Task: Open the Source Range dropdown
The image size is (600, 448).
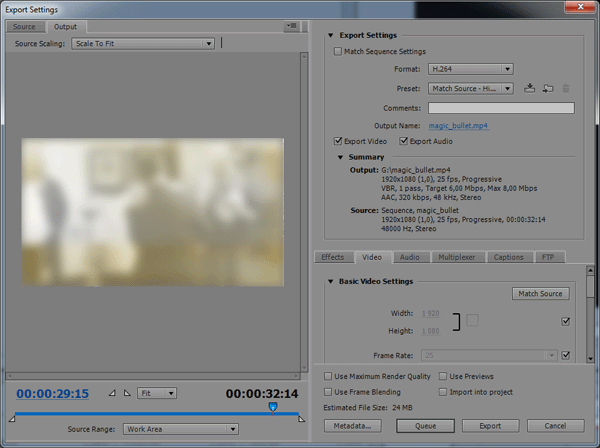Action: tap(181, 429)
